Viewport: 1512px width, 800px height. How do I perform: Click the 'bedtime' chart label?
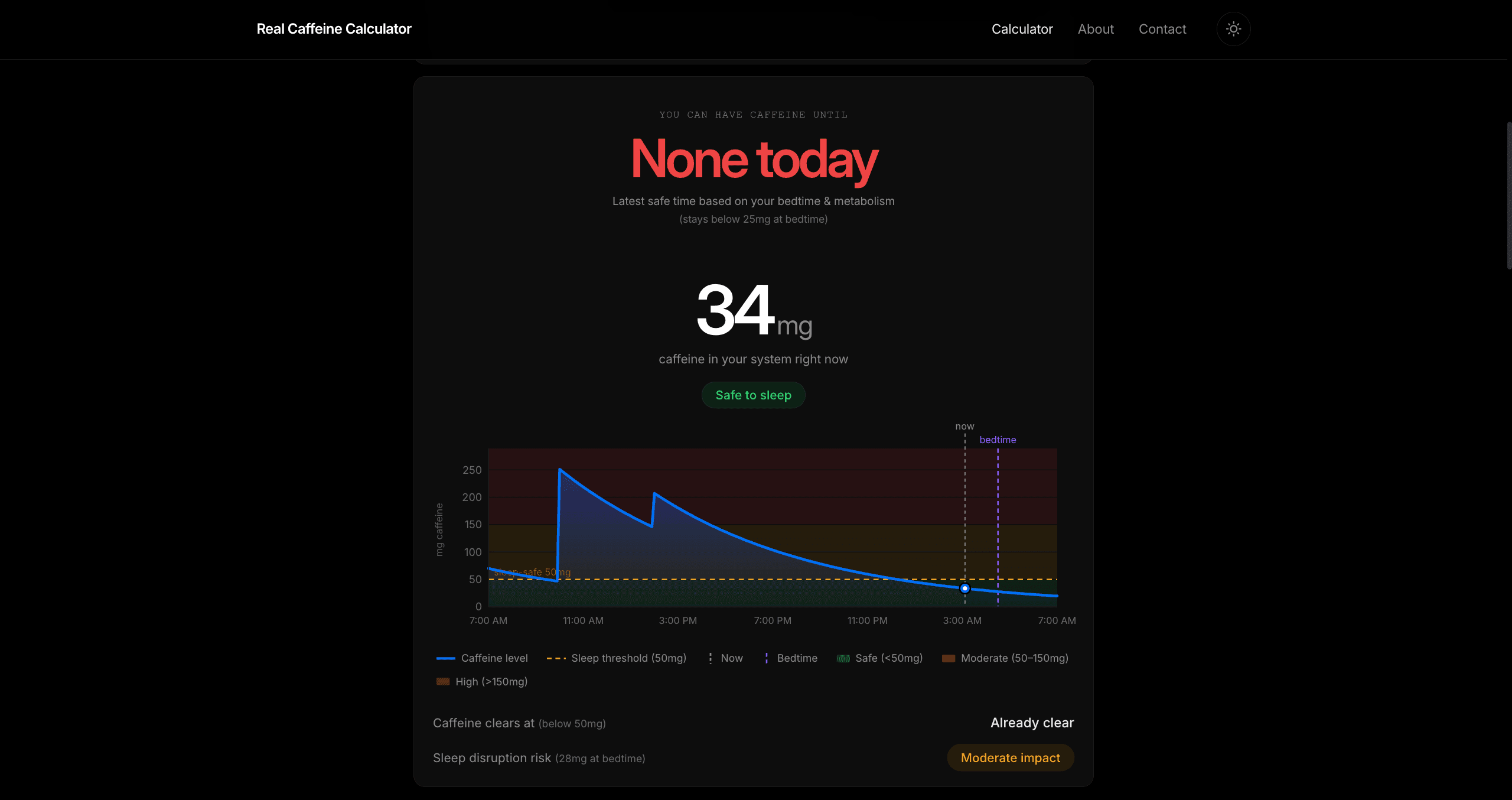pyautogui.click(x=998, y=440)
